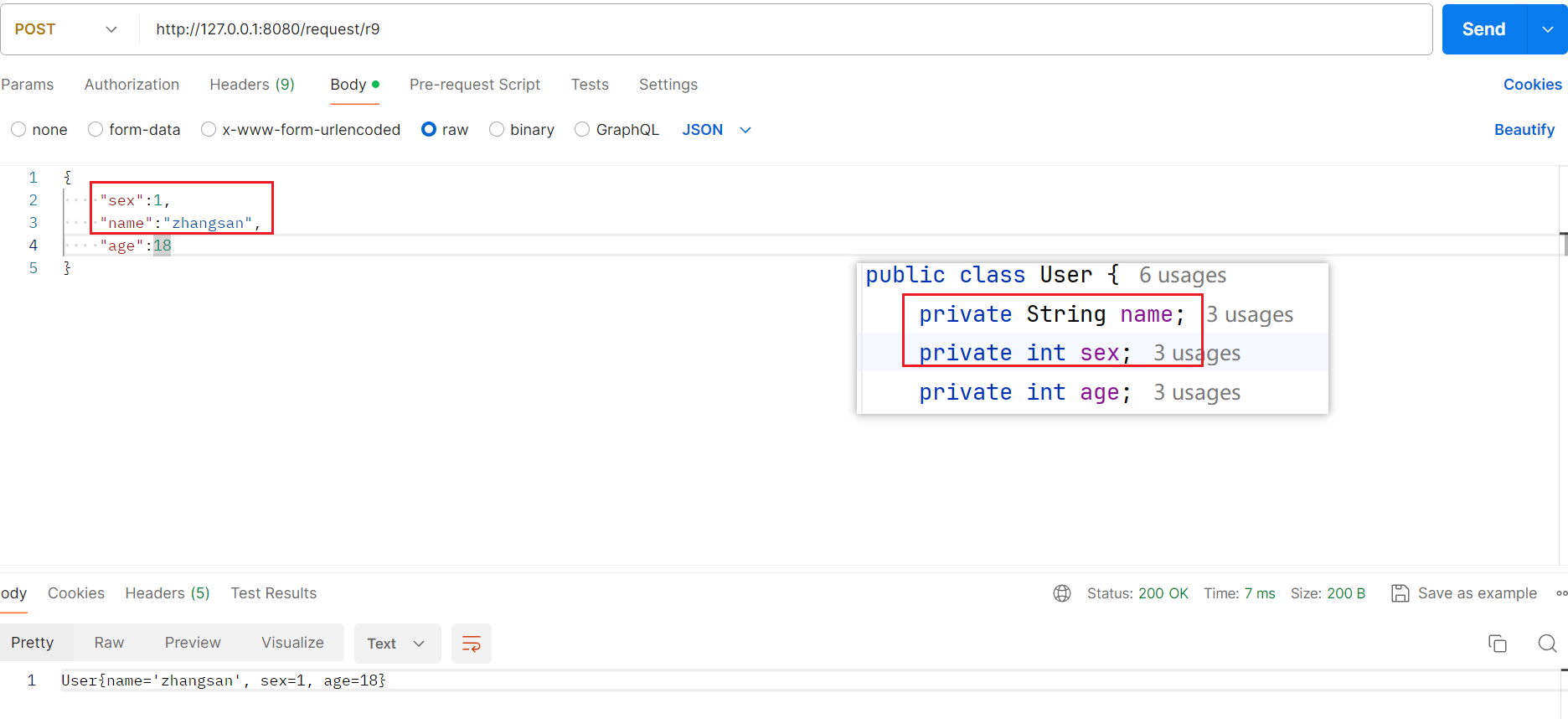This screenshot has width=1568, height=719.
Task: Switch to the Authorization tab
Action: click(132, 85)
